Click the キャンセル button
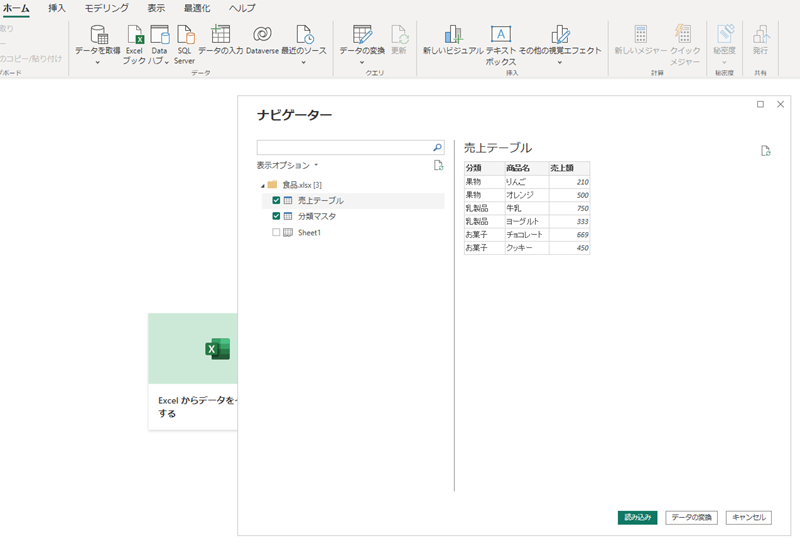The height and width of the screenshot is (546, 800). [748, 517]
